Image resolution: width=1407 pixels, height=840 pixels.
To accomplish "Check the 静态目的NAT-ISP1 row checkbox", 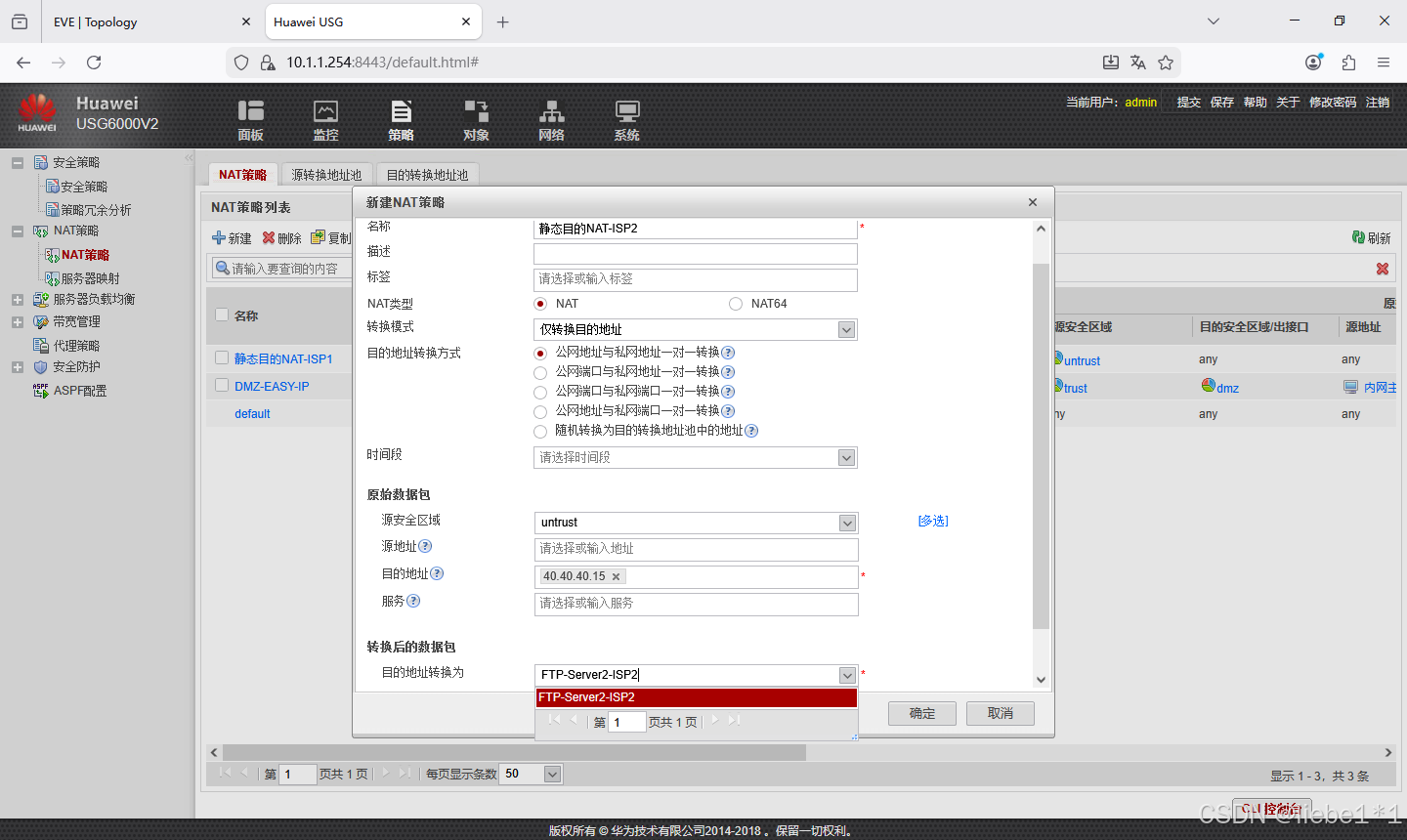I will (x=222, y=357).
